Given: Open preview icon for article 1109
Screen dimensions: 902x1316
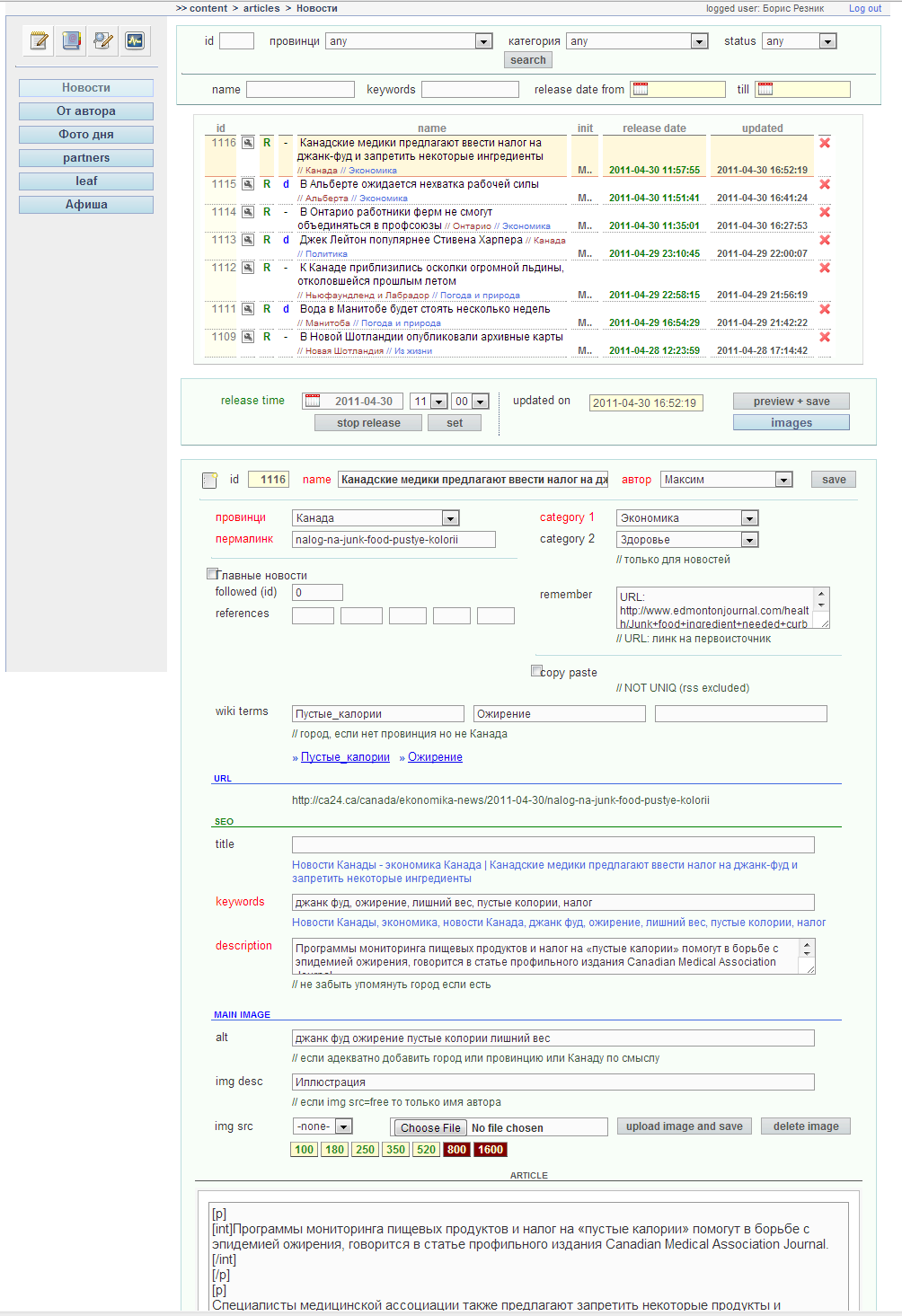Looking at the screenshot, I should pos(248,337).
